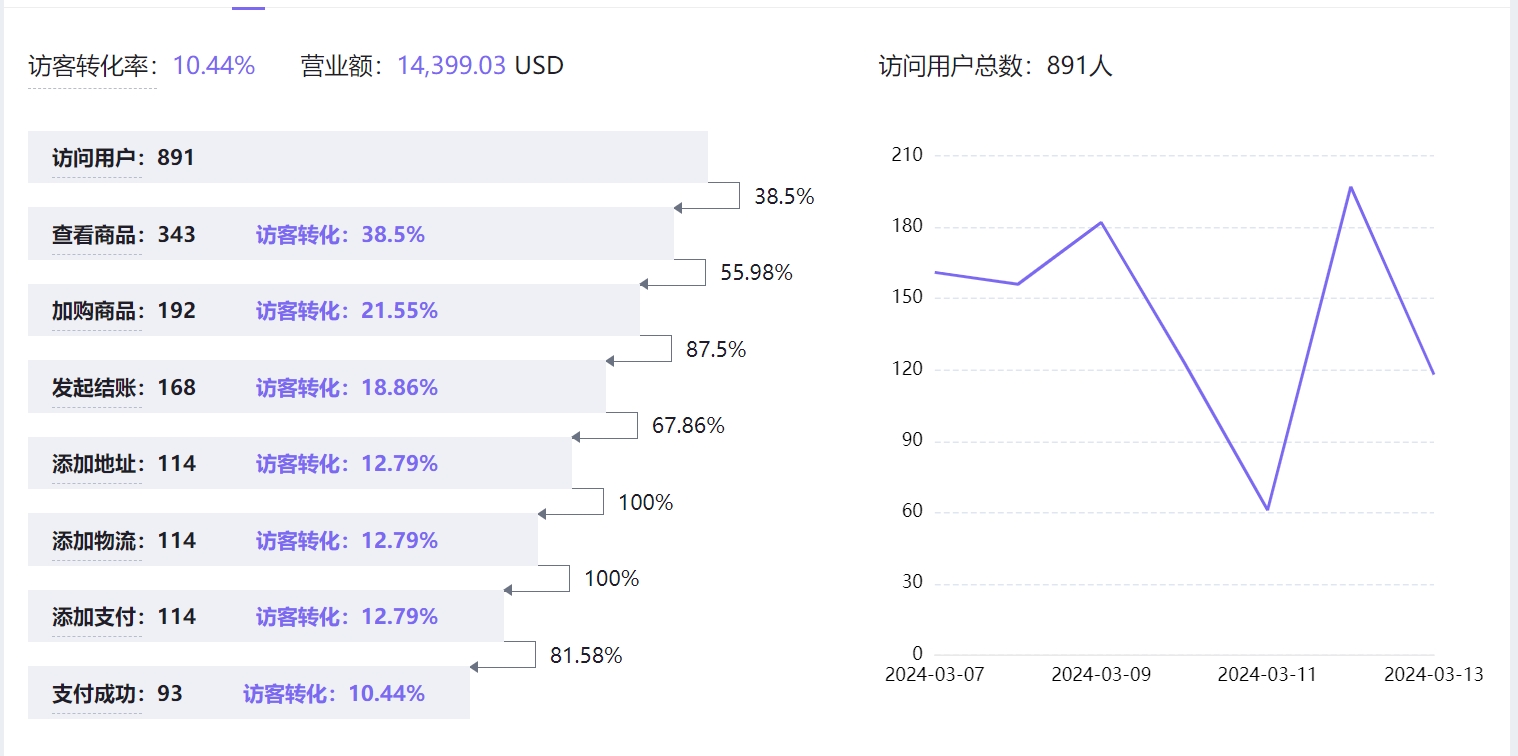Click 访客转化：12.79% in 添加支付 row

point(347,617)
